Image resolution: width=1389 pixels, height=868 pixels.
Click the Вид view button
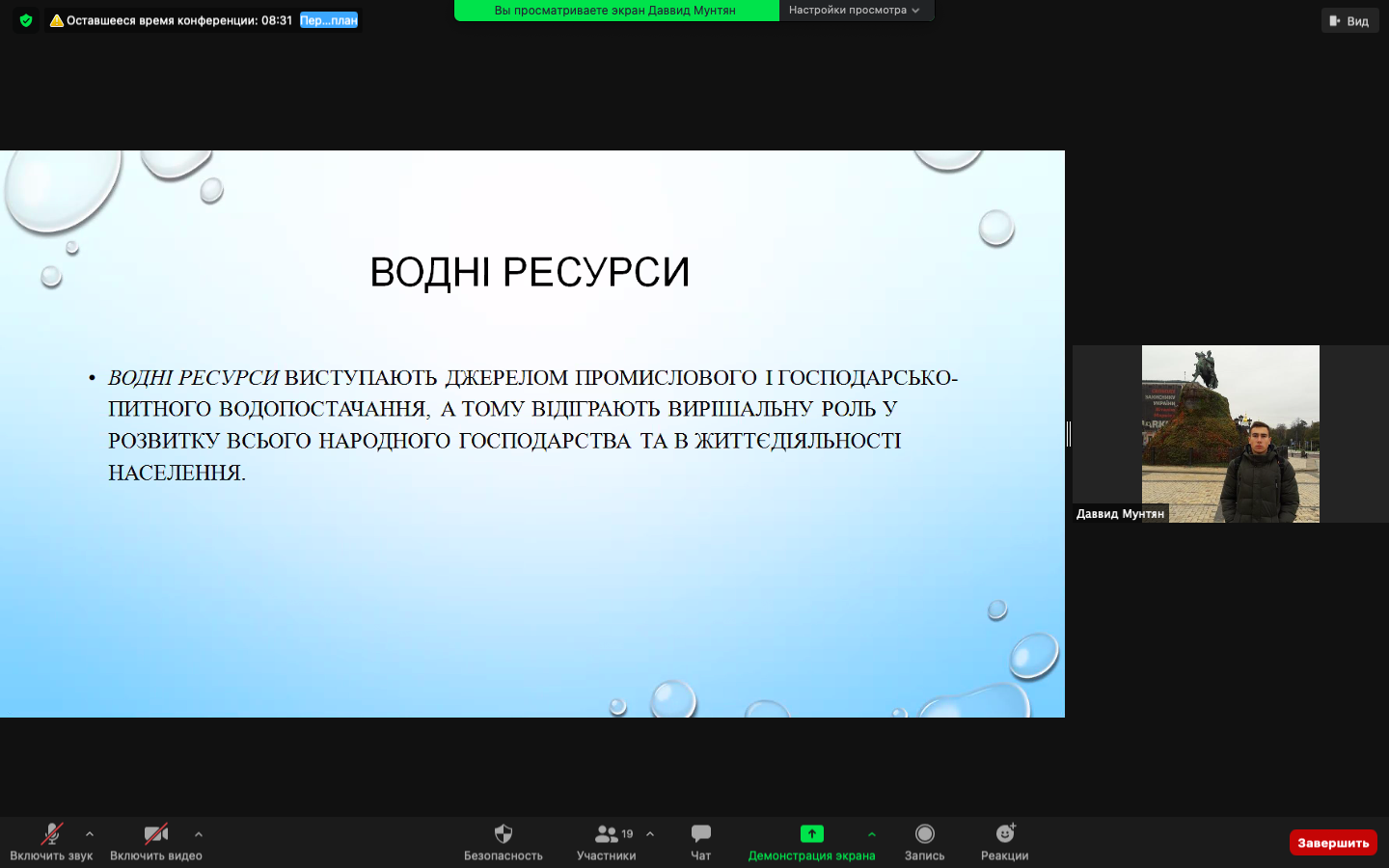[1349, 21]
